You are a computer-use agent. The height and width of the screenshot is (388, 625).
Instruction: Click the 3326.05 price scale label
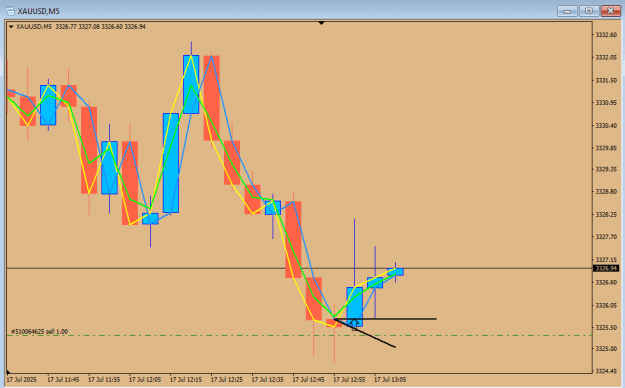click(x=606, y=305)
